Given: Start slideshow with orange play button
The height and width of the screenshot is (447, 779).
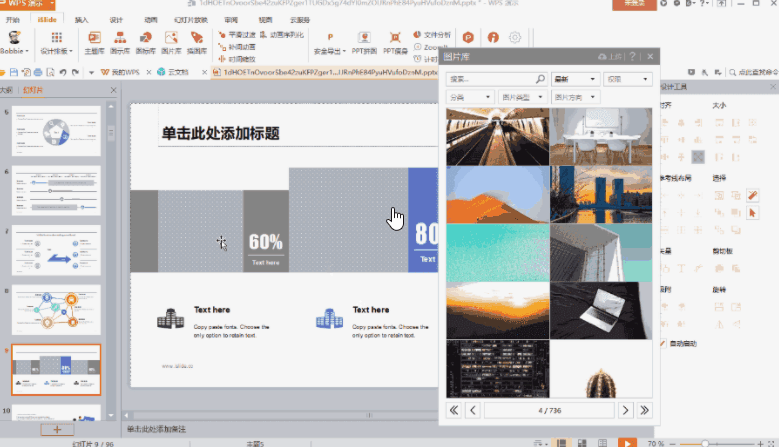Looking at the screenshot, I should [627, 443].
